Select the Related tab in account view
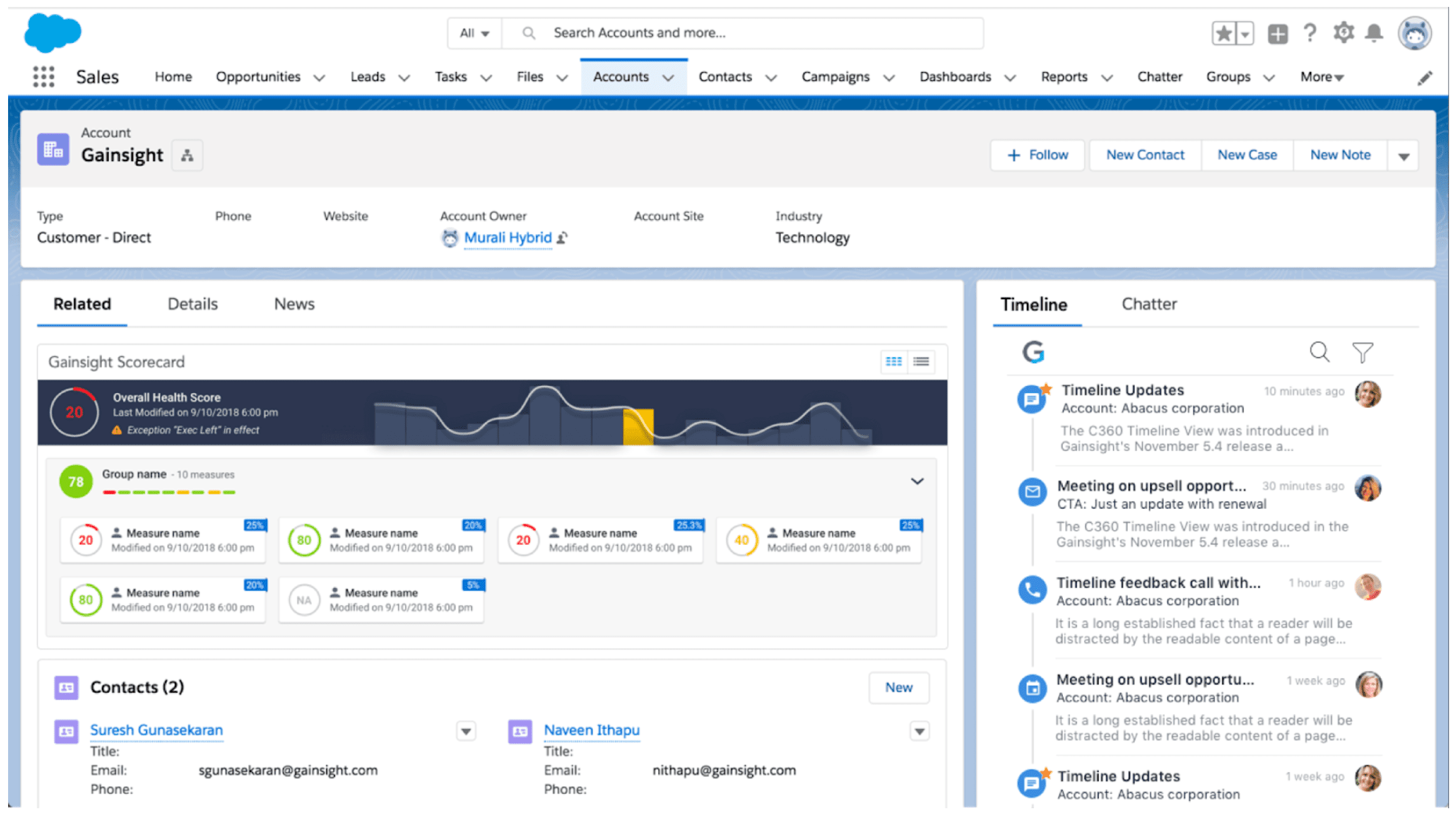 (x=82, y=304)
